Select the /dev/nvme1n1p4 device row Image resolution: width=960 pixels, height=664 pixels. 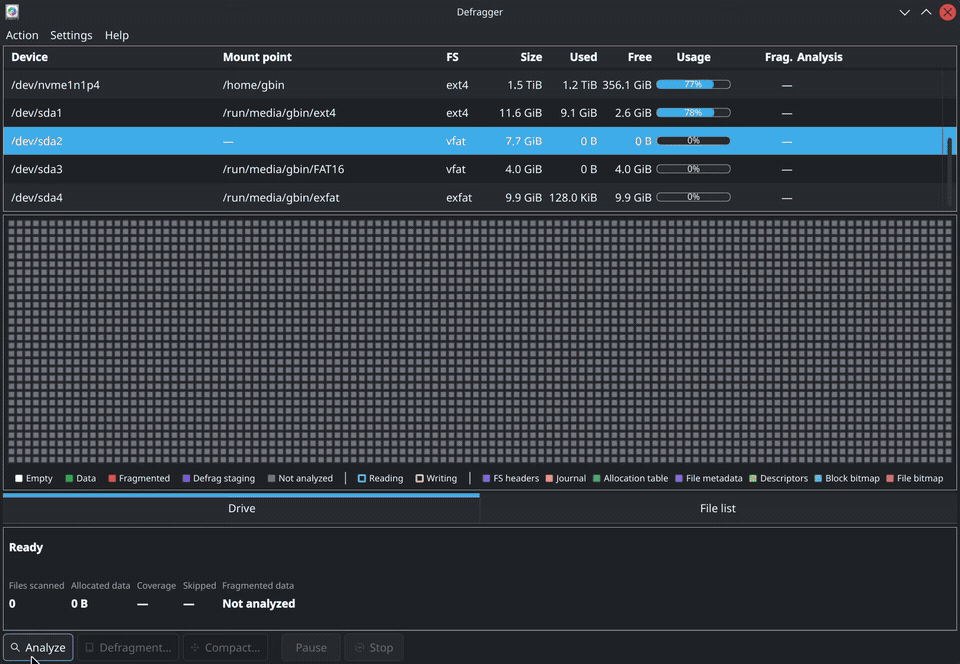(x=474, y=84)
